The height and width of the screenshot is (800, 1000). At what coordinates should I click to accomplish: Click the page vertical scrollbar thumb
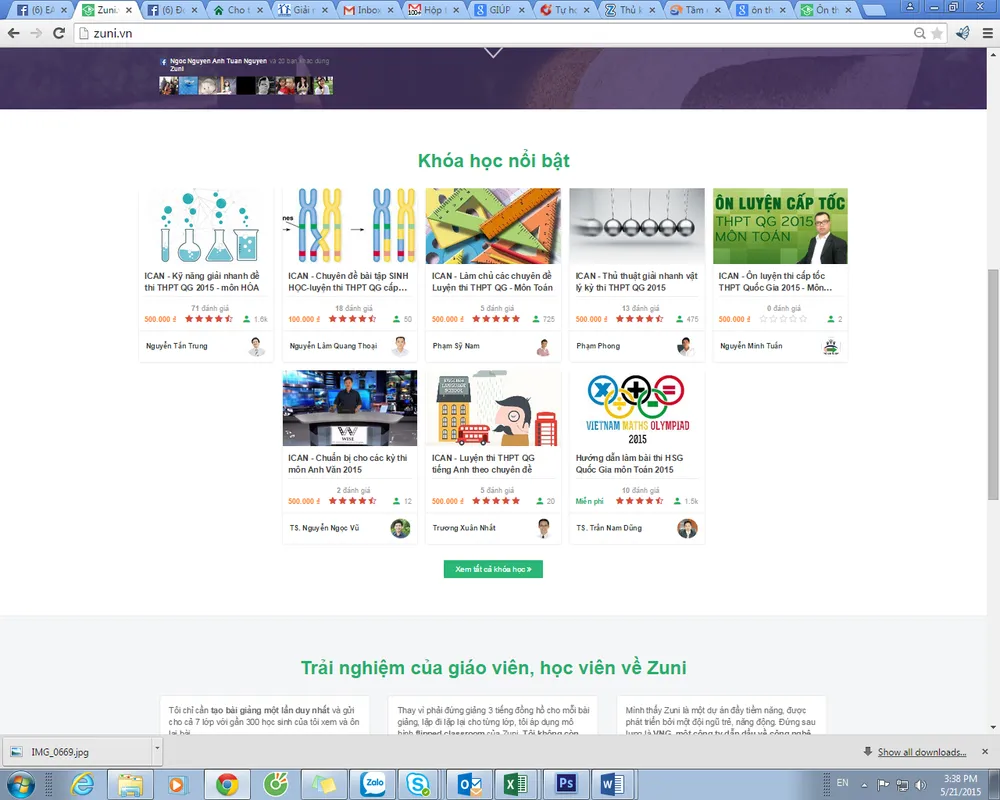tap(993, 385)
